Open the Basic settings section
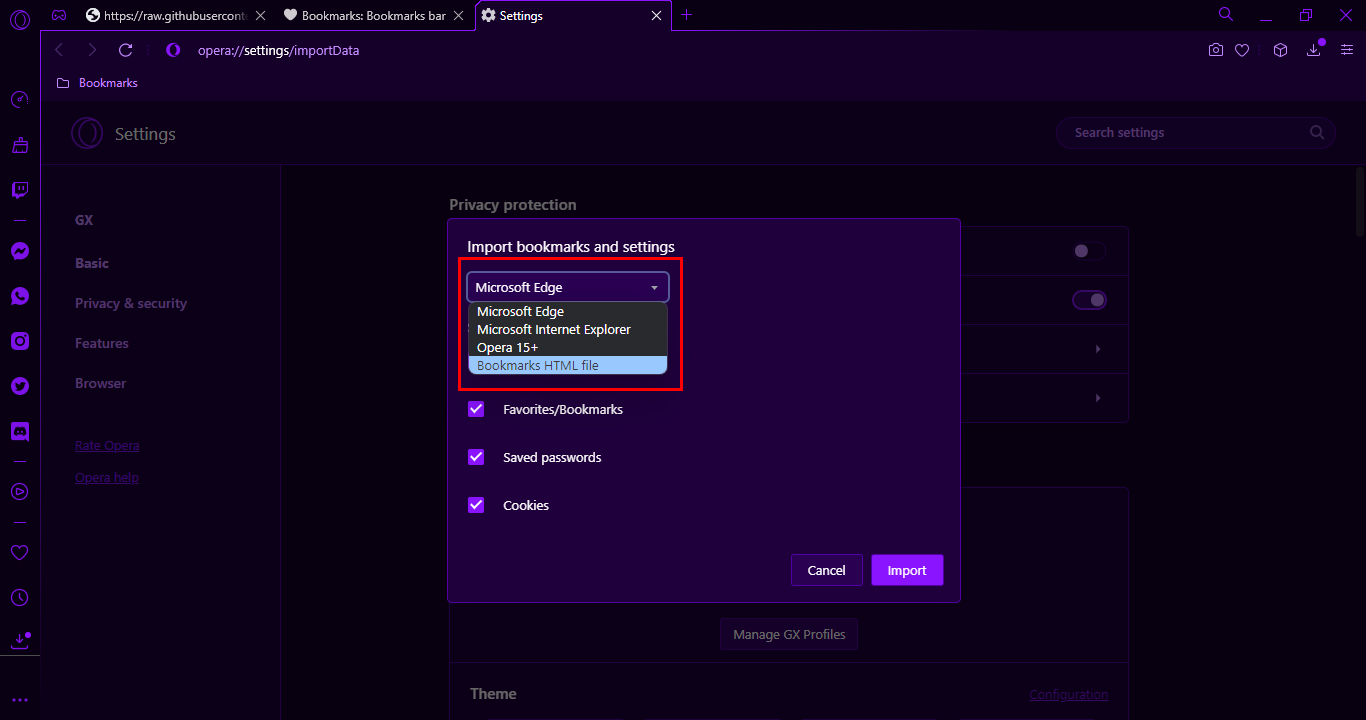Screen dimensions: 1366x720 (x=92, y=263)
